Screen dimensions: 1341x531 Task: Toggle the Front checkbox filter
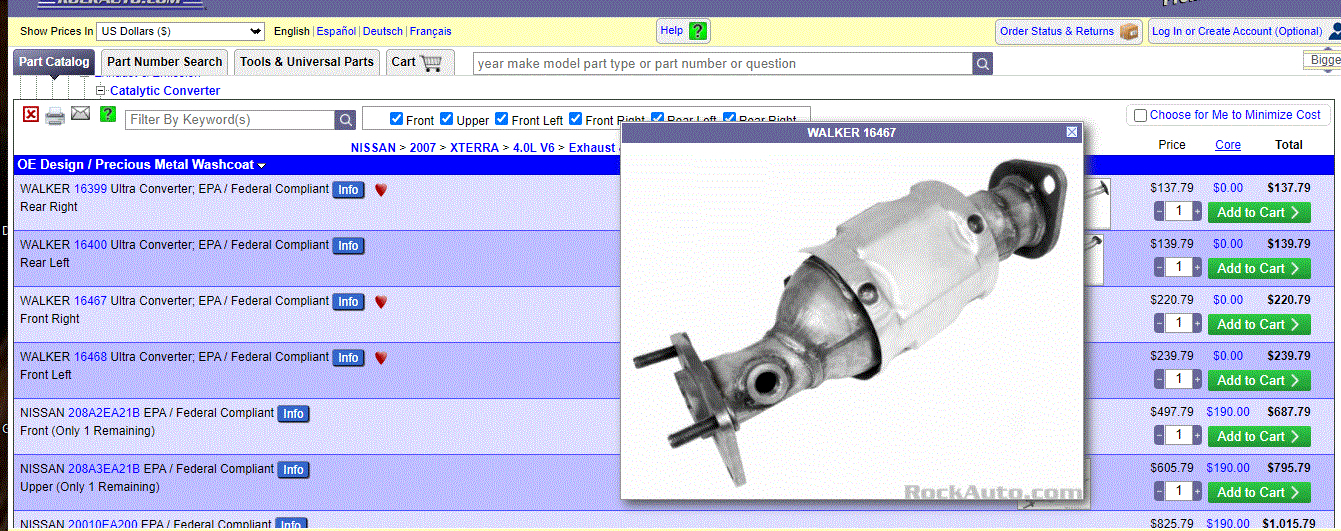pos(397,119)
